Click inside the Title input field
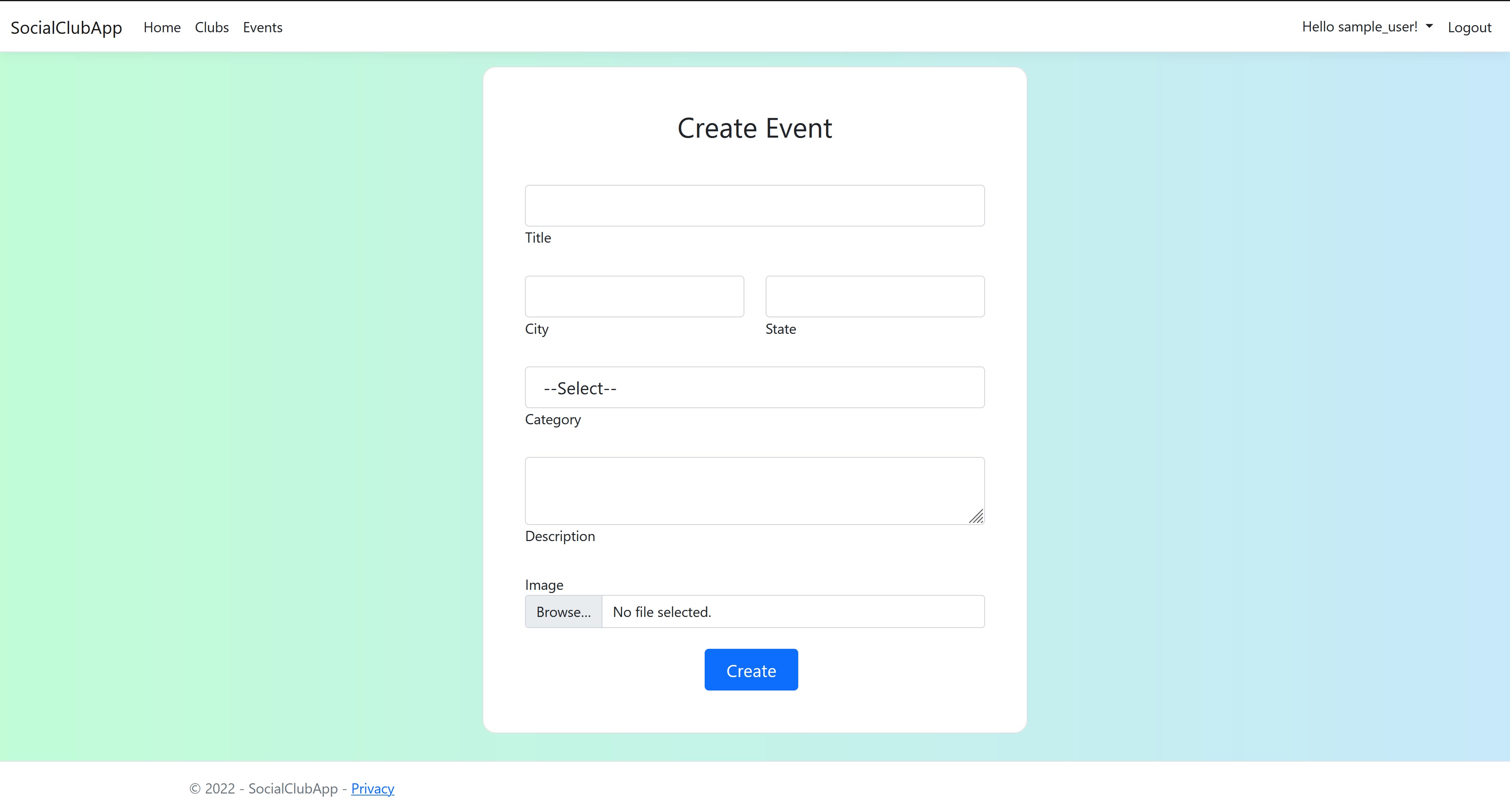Screen dimensions: 1510x812 [755, 206]
